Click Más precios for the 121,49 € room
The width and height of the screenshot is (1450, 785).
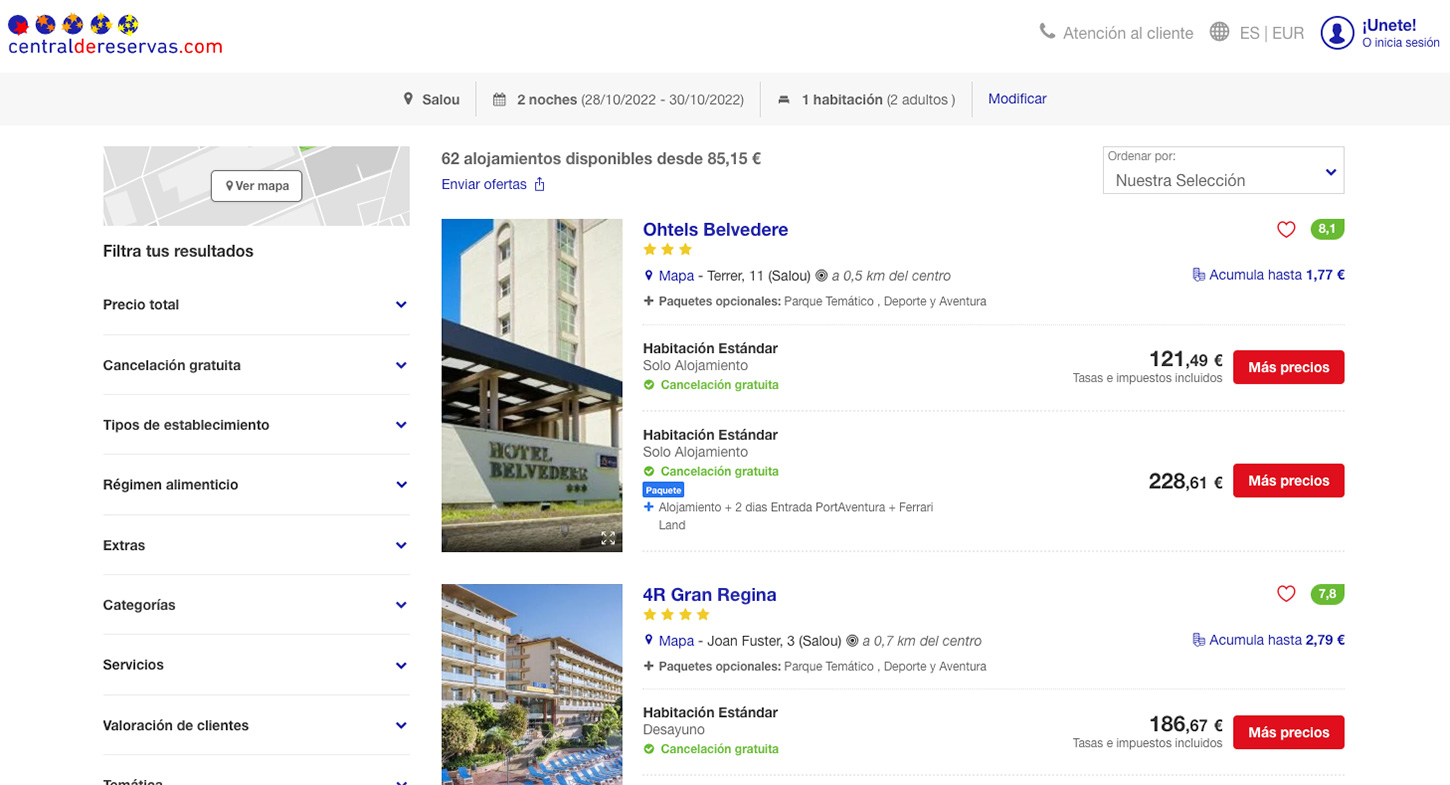click(x=1288, y=367)
